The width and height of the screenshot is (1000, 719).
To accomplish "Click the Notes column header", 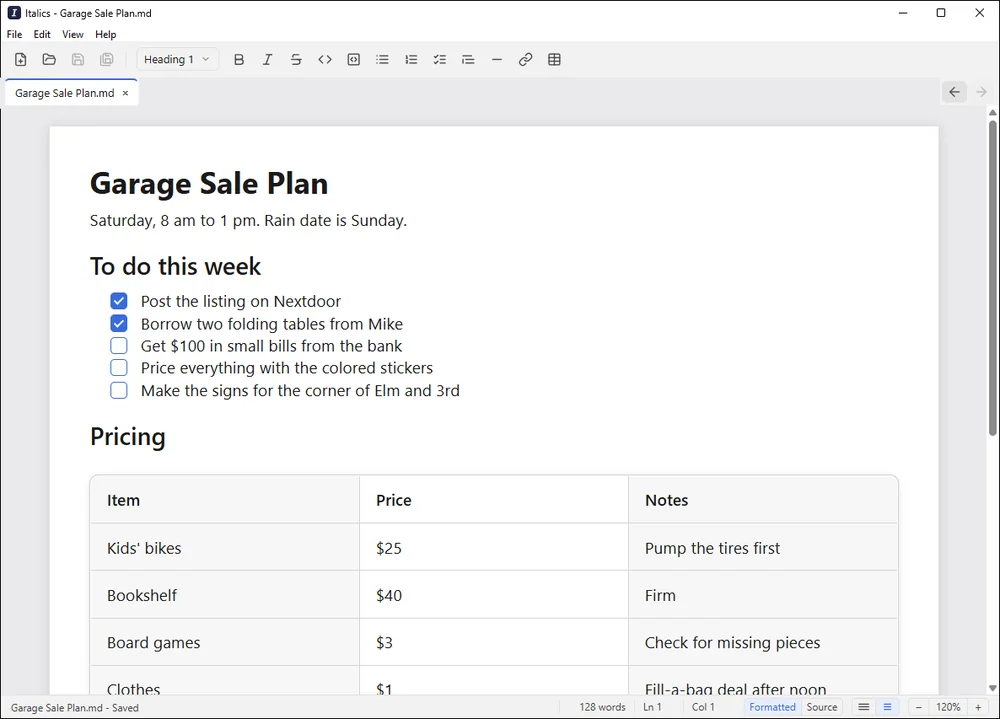I will click(763, 500).
